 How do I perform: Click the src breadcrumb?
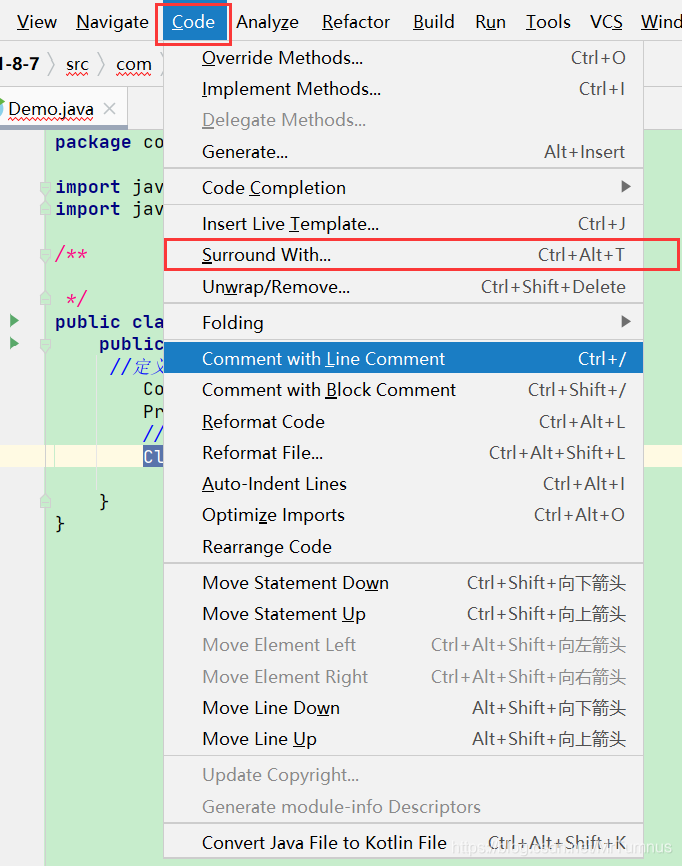point(77,65)
